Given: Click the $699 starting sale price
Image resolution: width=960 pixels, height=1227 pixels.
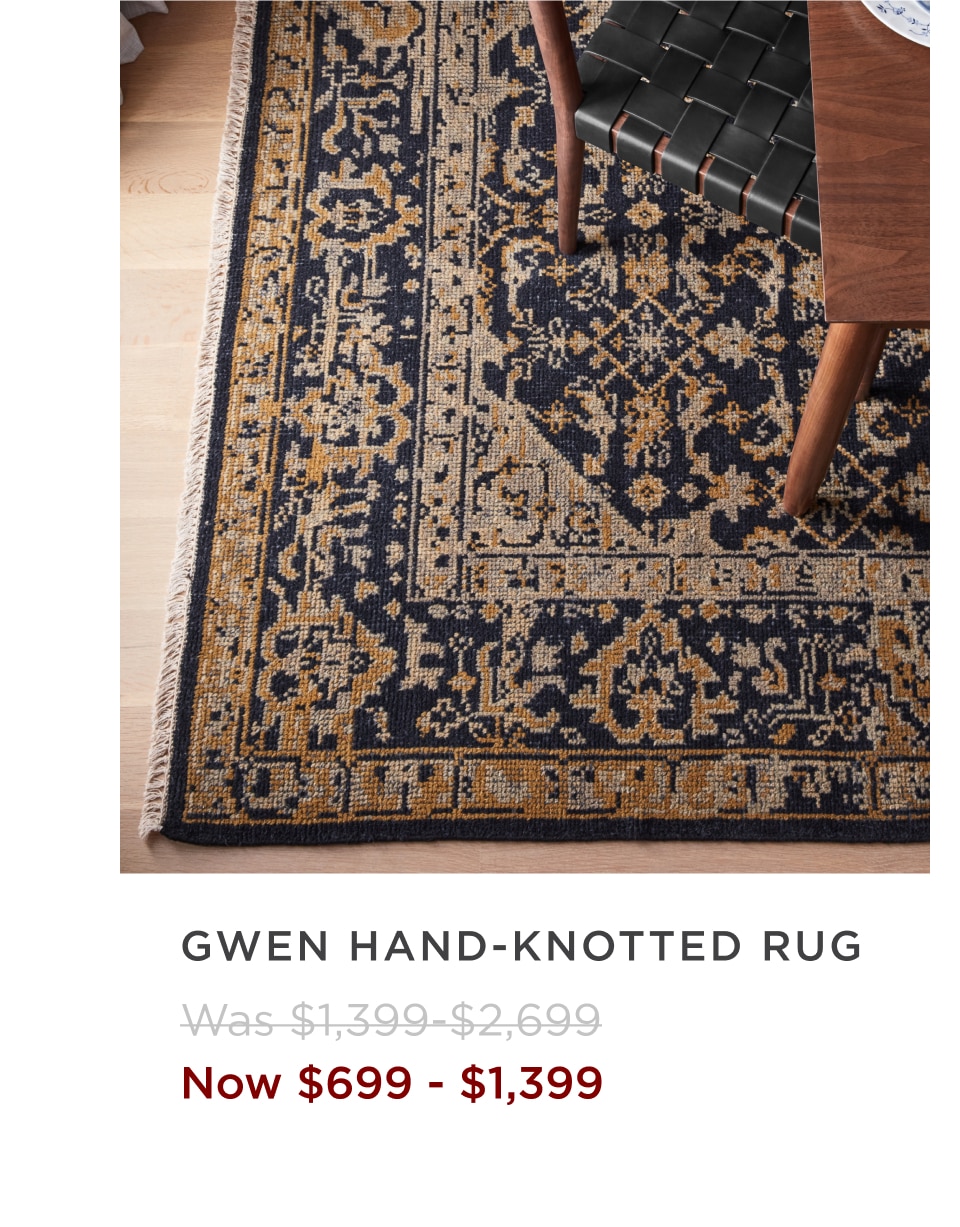Looking at the screenshot, I should coord(354,1083).
